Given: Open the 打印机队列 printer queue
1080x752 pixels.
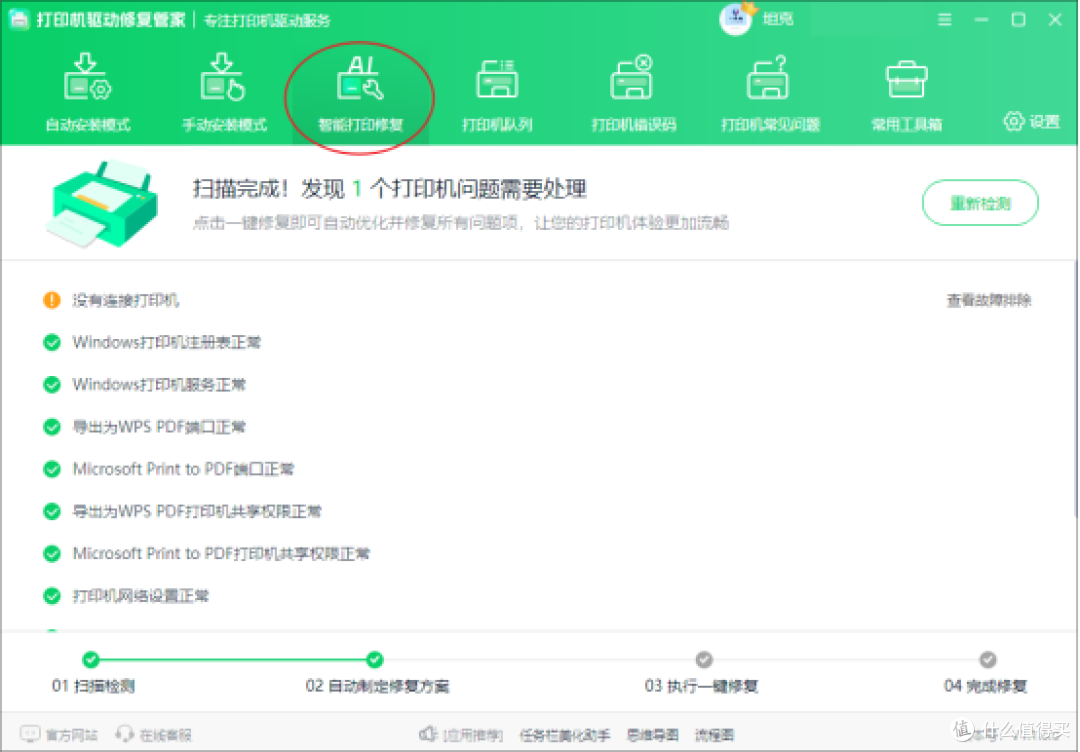Looking at the screenshot, I should 497,94.
